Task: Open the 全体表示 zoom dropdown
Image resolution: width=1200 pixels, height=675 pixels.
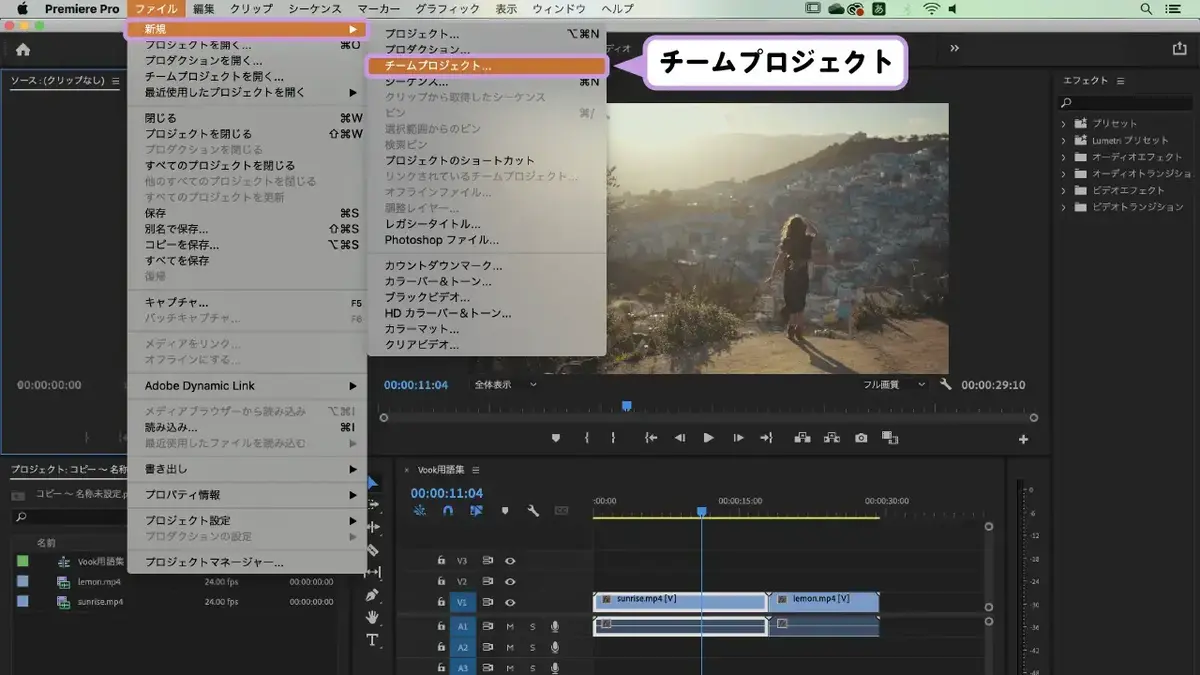Action: coord(505,384)
